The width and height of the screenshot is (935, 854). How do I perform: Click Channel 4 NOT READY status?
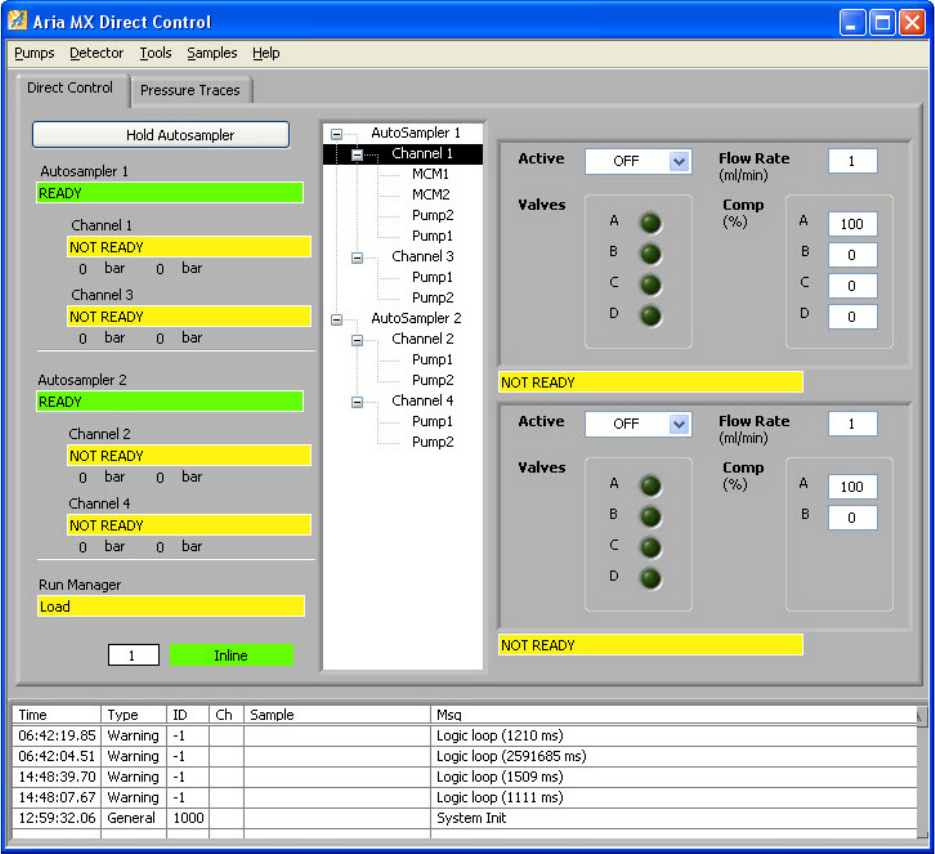pyautogui.click(x=189, y=525)
